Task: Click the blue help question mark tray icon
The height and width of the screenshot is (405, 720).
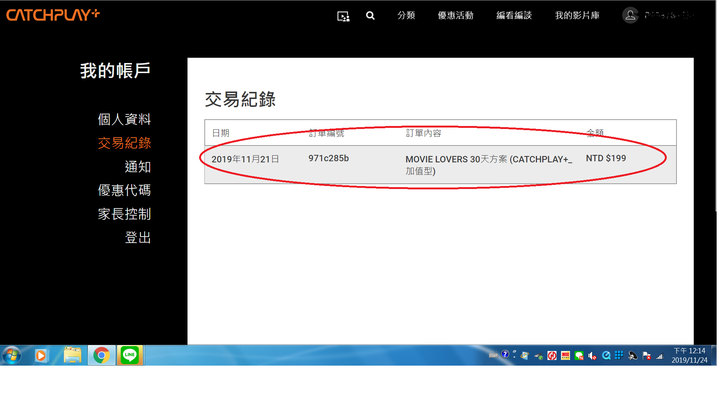Action: click(x=505, y=354)
